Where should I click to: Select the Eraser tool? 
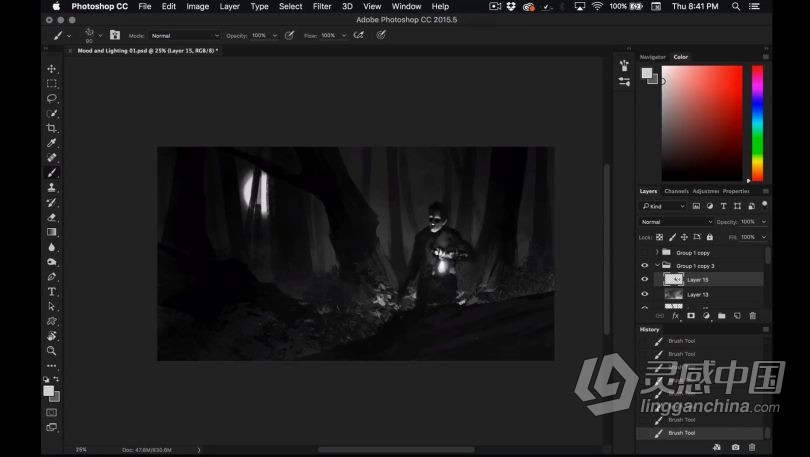click(x=52, y=217)
